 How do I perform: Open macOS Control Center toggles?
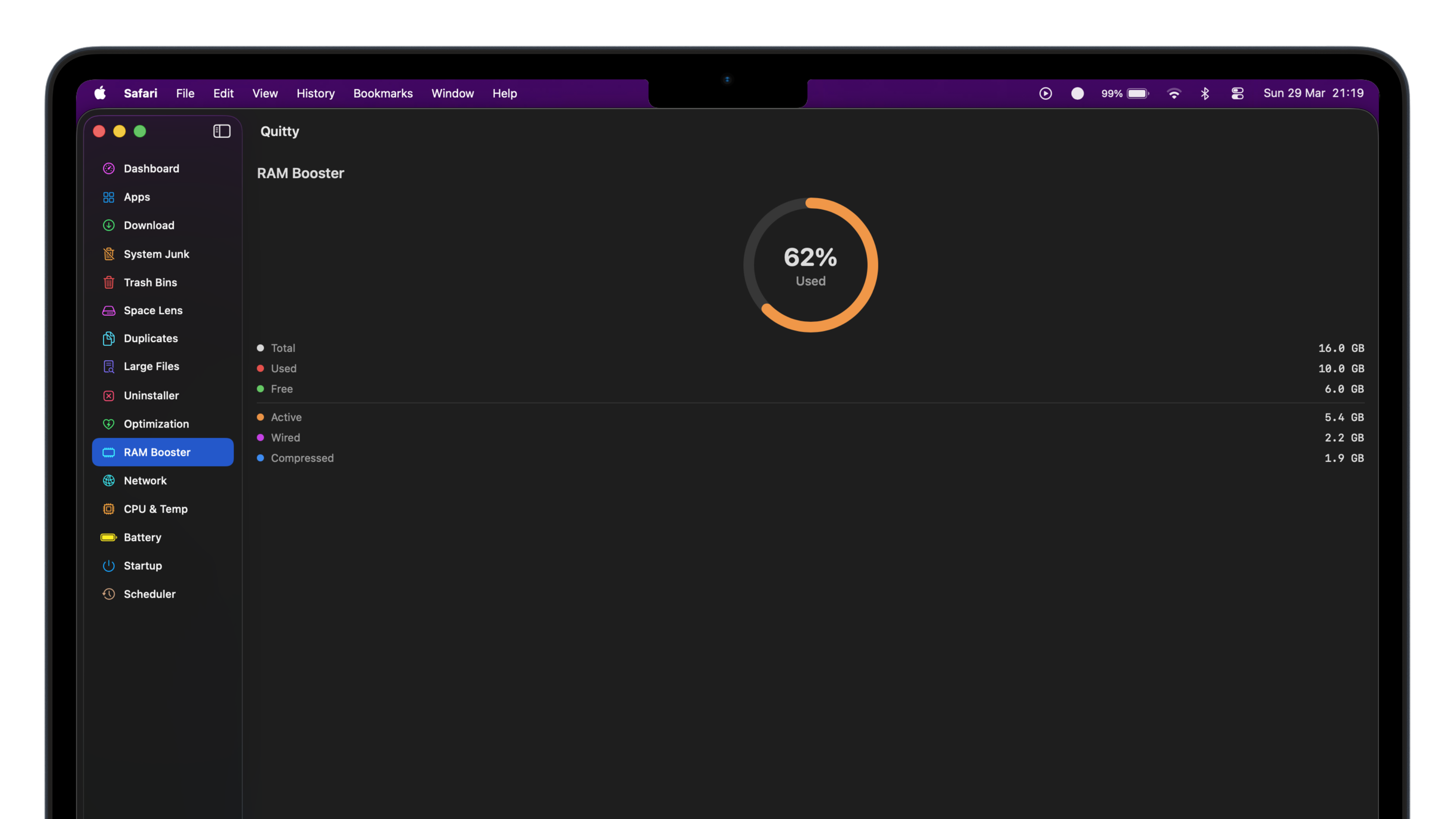(1237, 93)
